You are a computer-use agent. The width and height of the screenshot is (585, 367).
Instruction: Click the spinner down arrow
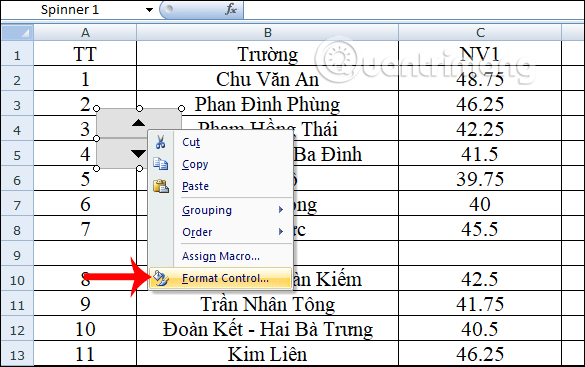coord(138,153)
